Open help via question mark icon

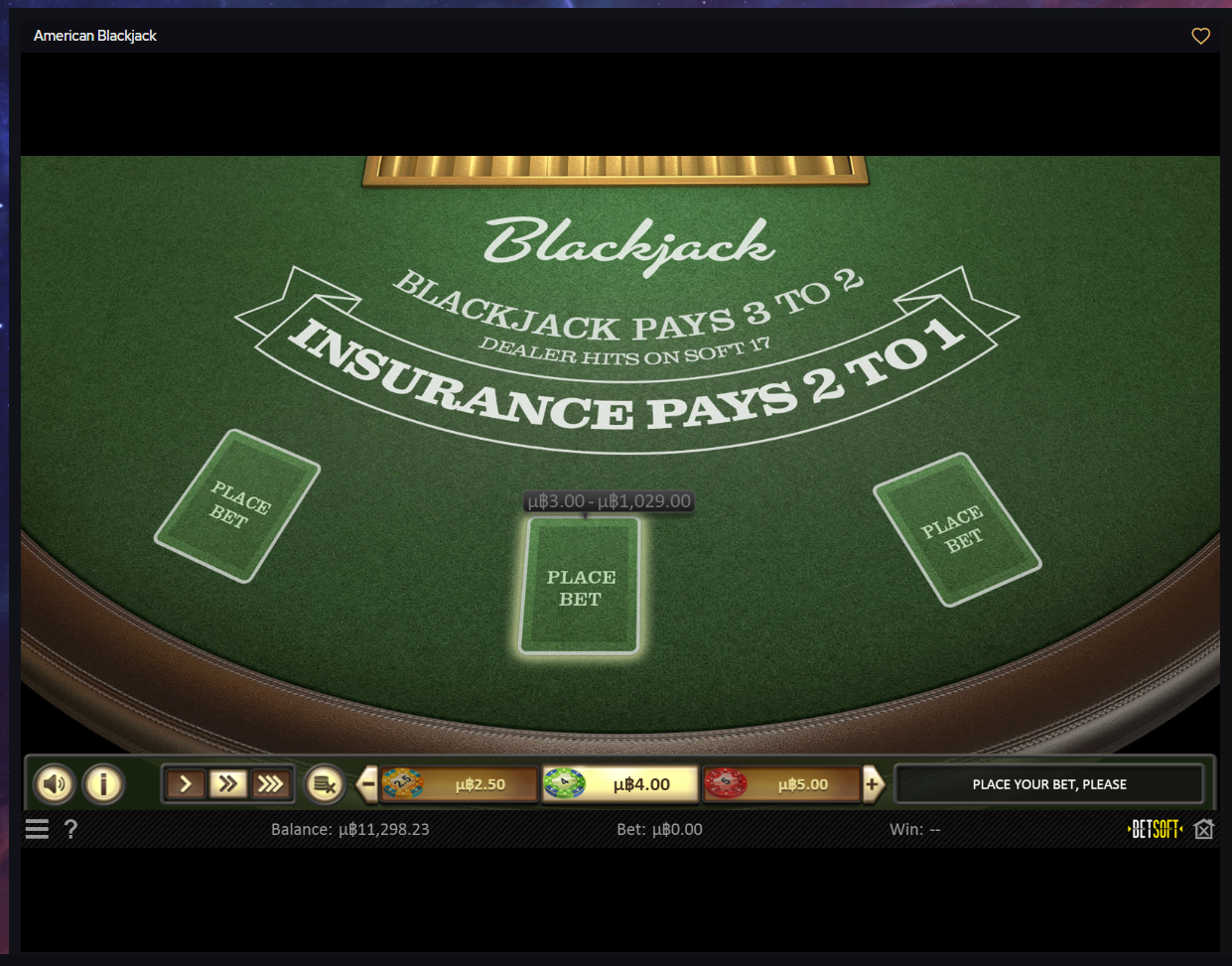(x=70, y=829)
